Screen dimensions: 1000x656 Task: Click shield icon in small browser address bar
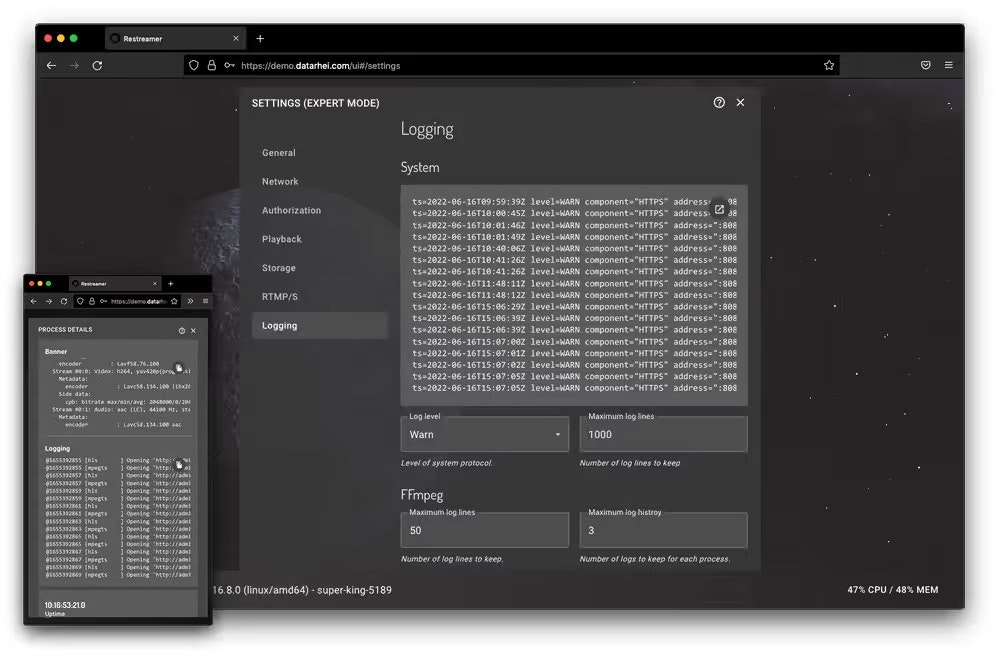click(80, 302)
